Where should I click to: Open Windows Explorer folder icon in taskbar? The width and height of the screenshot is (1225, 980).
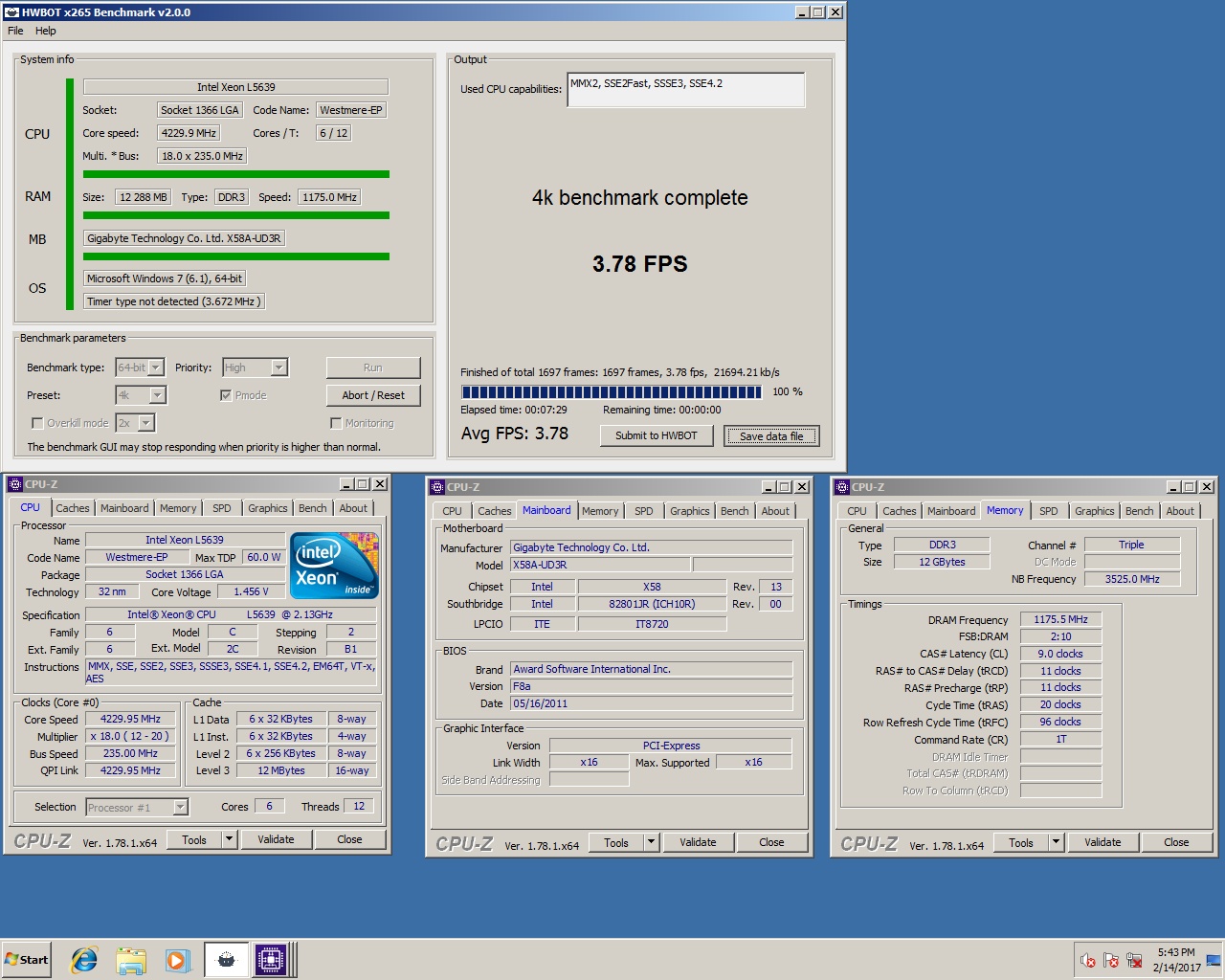[131, 960]
